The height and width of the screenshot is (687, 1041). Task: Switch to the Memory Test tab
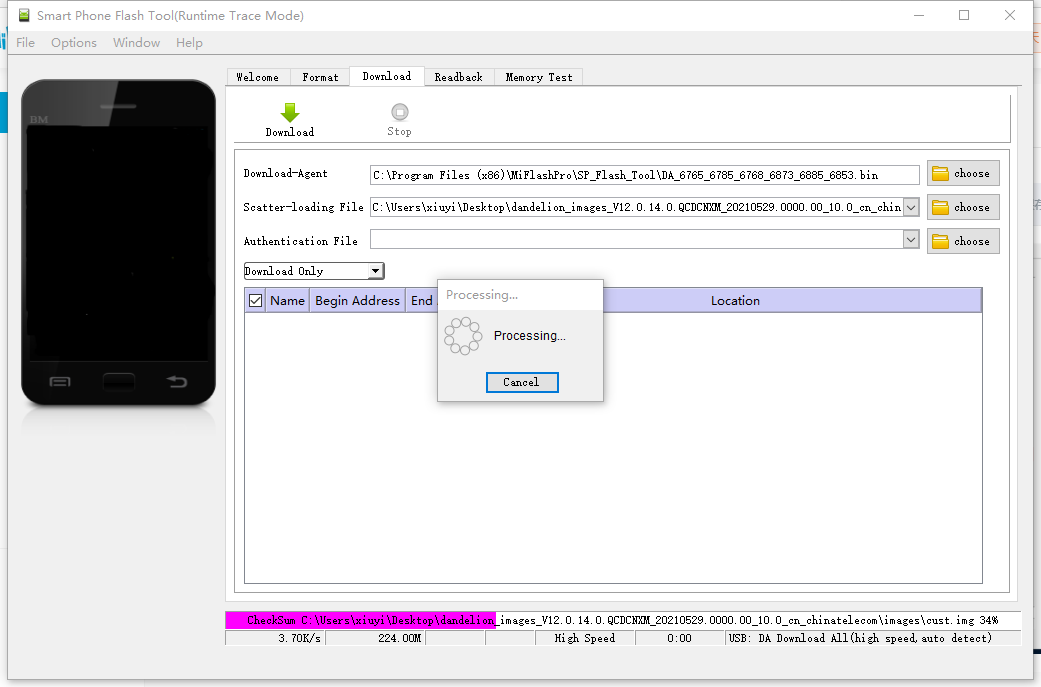point(538,77)
